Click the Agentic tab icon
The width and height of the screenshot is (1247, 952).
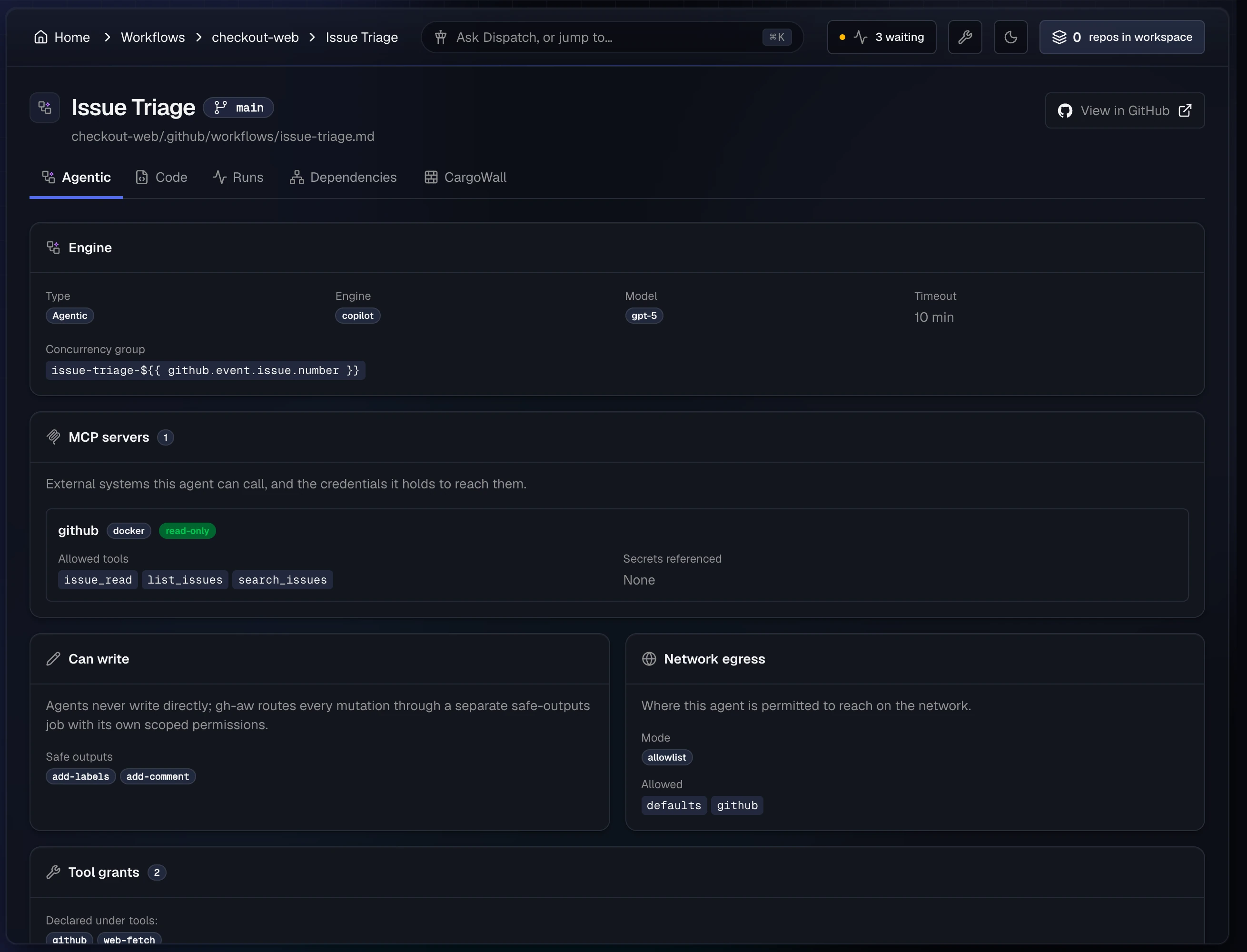[49, 178]
